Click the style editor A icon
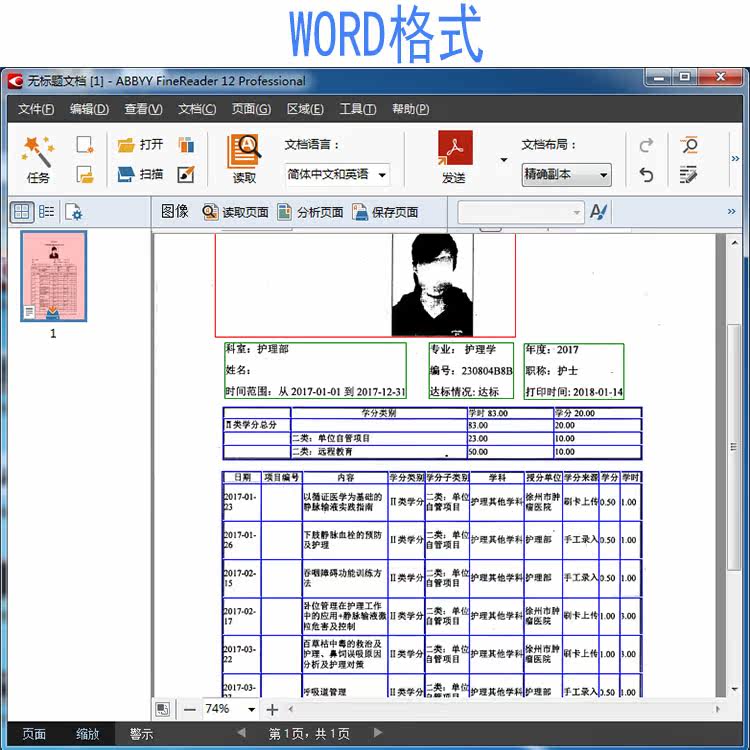 (598, 211)
